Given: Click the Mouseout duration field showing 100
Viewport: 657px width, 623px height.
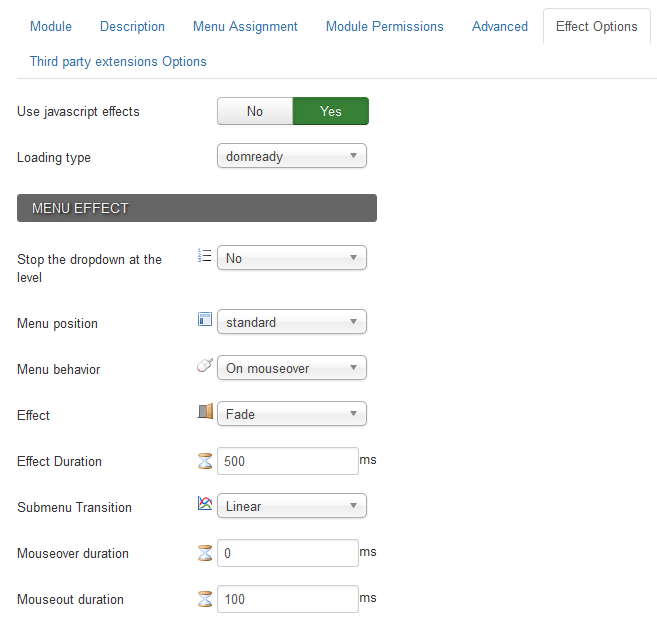Looking at the screenshot, I should point(288,599).
